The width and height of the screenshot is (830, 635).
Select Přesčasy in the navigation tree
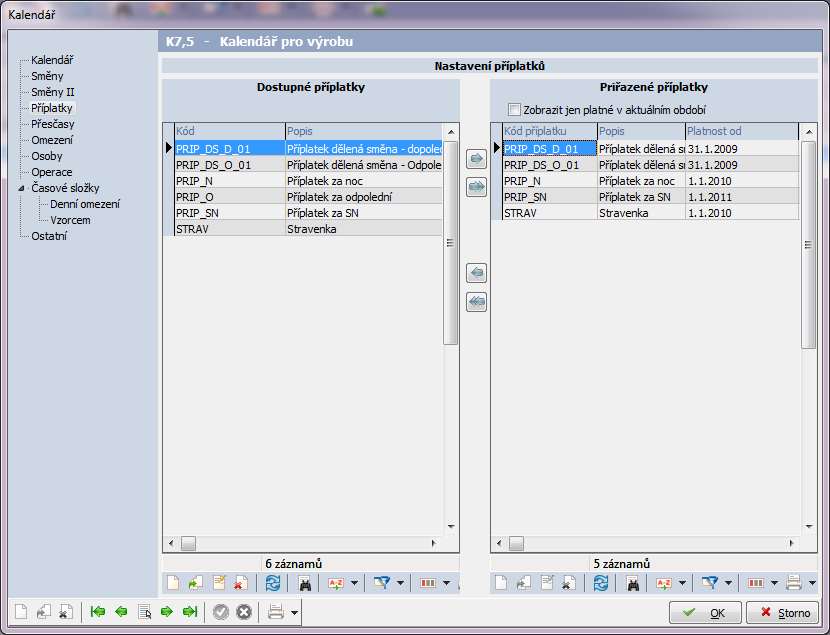(x=52, y=124)
